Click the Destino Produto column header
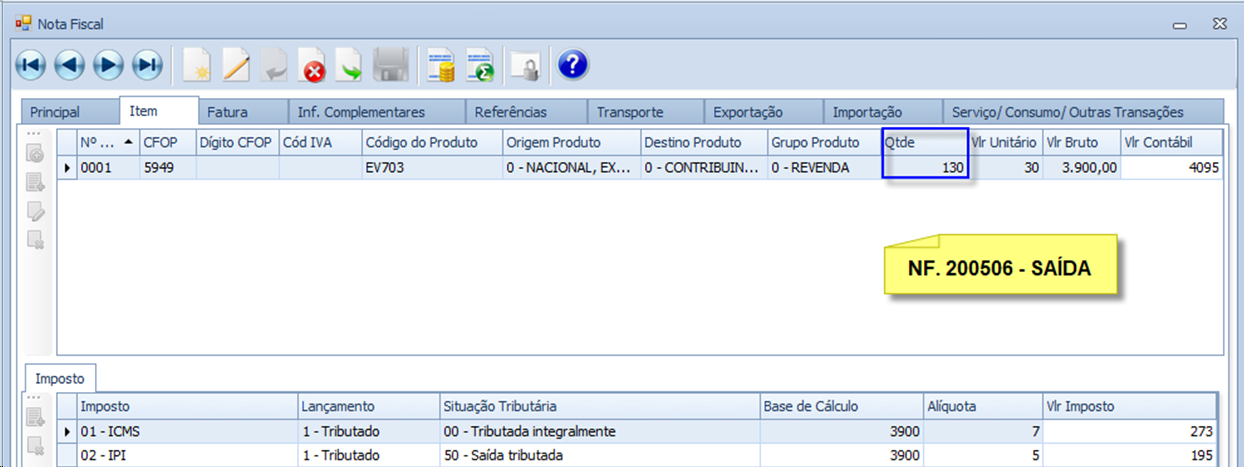Screen dimensions: 1244x467 (704, 142)
